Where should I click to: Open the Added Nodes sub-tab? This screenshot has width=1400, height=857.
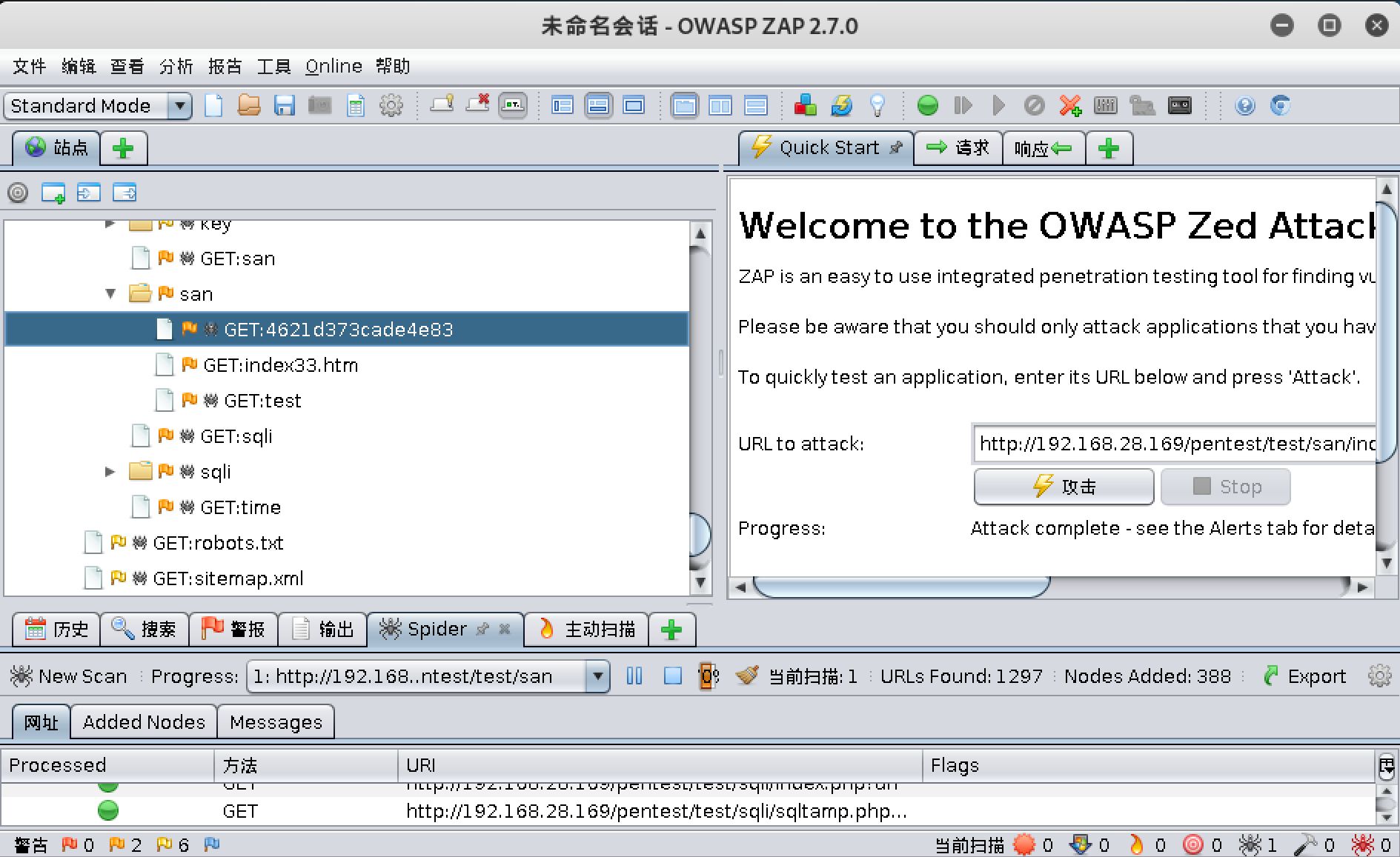144,722
